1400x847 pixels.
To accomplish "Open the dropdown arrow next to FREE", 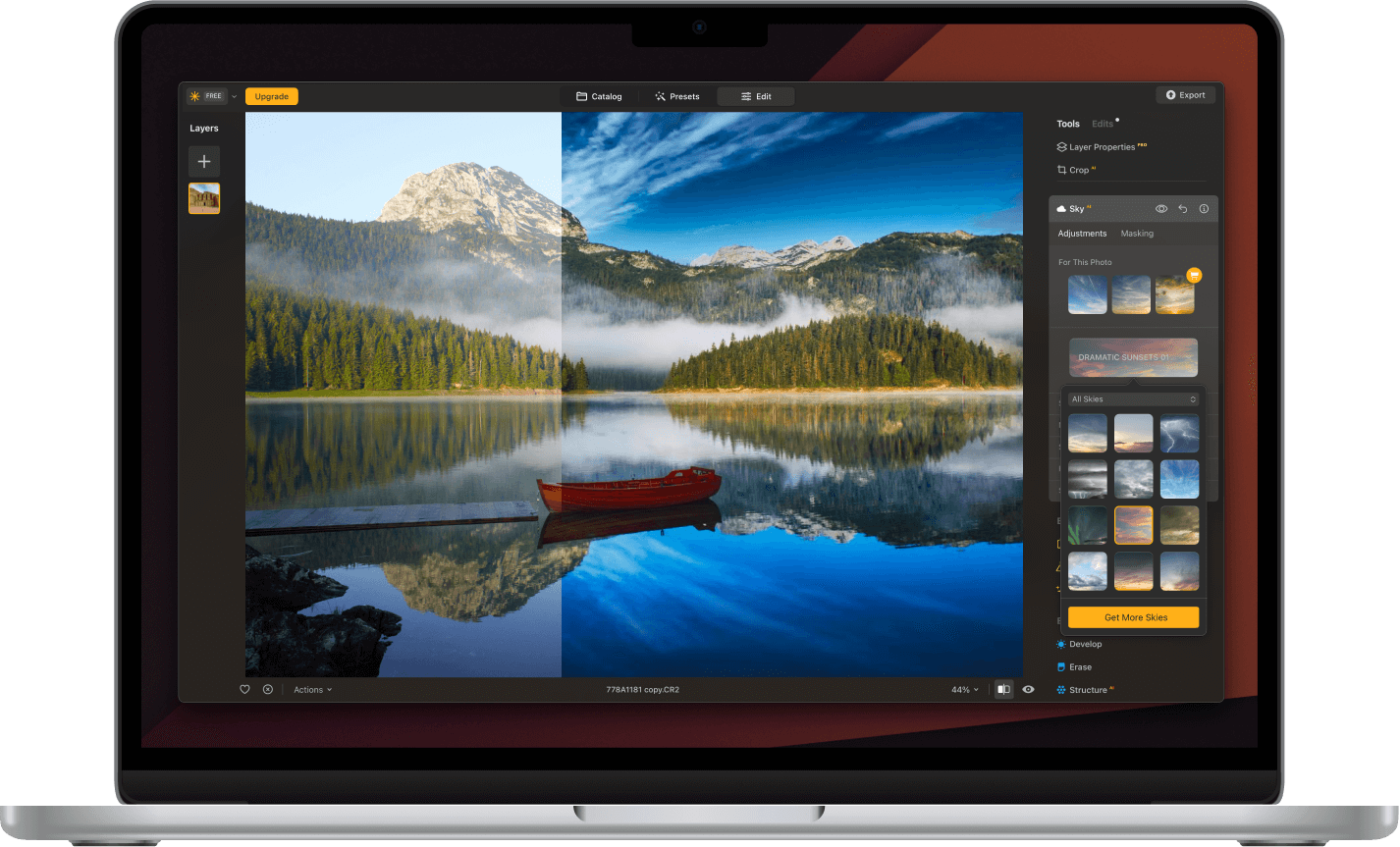I will (x=234, y=96).
